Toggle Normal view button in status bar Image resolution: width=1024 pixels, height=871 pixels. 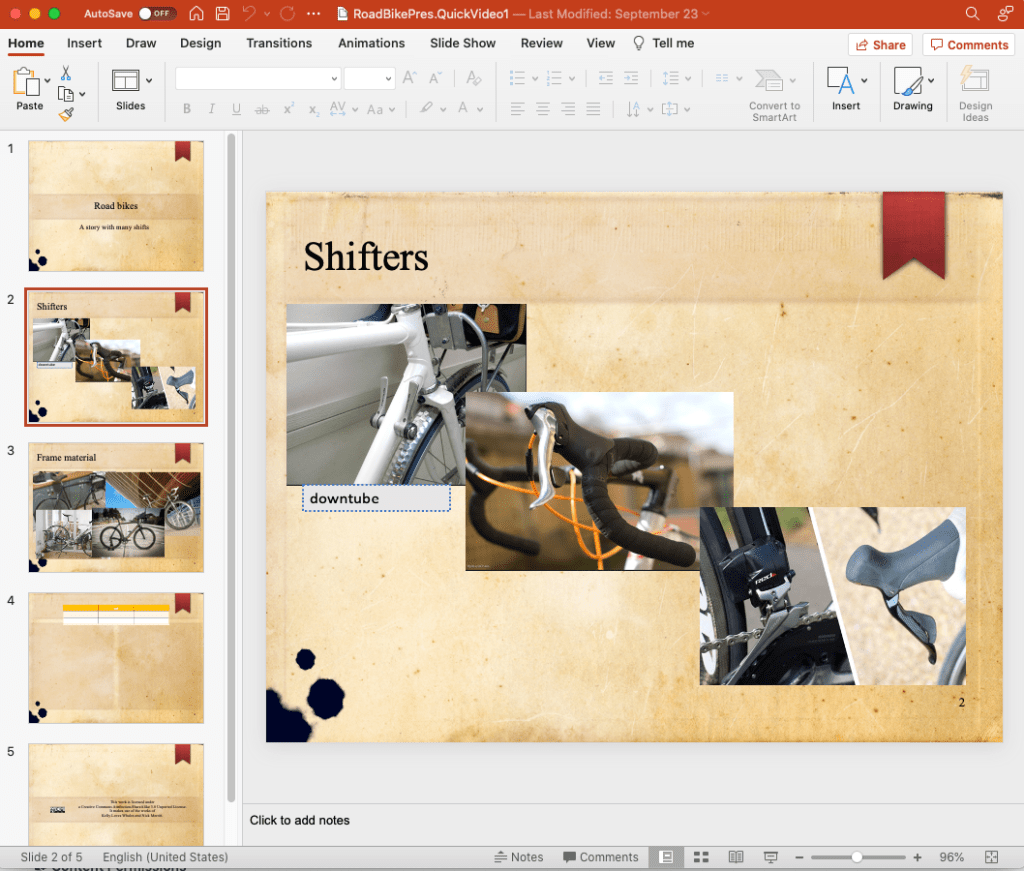pyautogui.click(x=665, y=857)
